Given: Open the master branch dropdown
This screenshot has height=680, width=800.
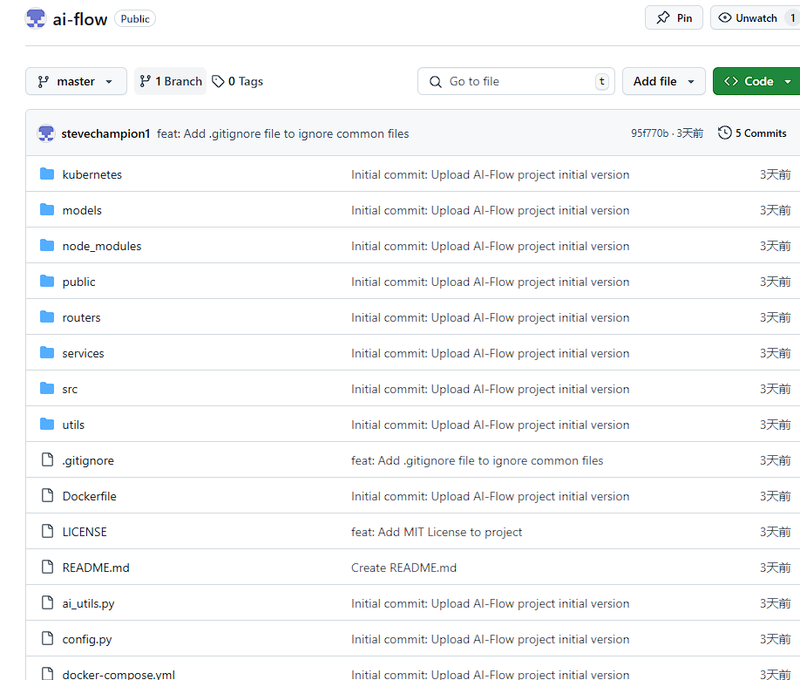Looking at the screenshot, I should pyautogui.click(x=76, y=81).
